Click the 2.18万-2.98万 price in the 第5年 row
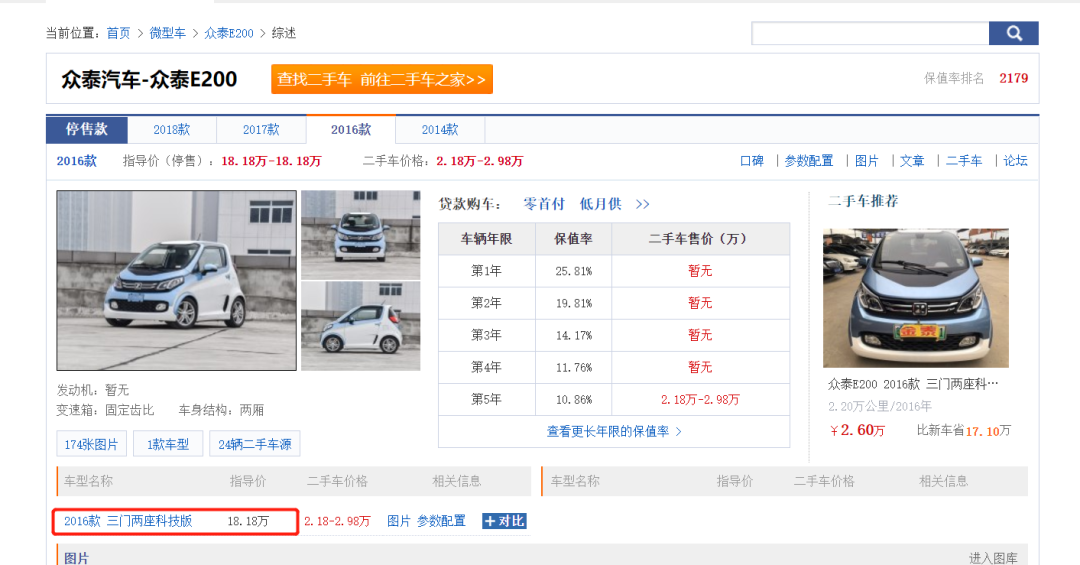The image size is (1080, 565). (x=700, y=400)
